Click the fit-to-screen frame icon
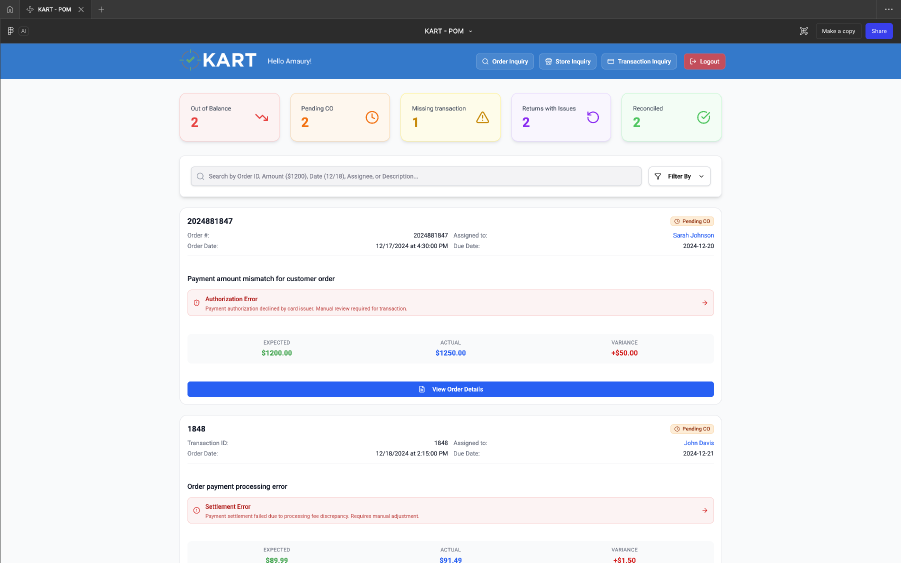901x563 pixels. click(804, 31)
